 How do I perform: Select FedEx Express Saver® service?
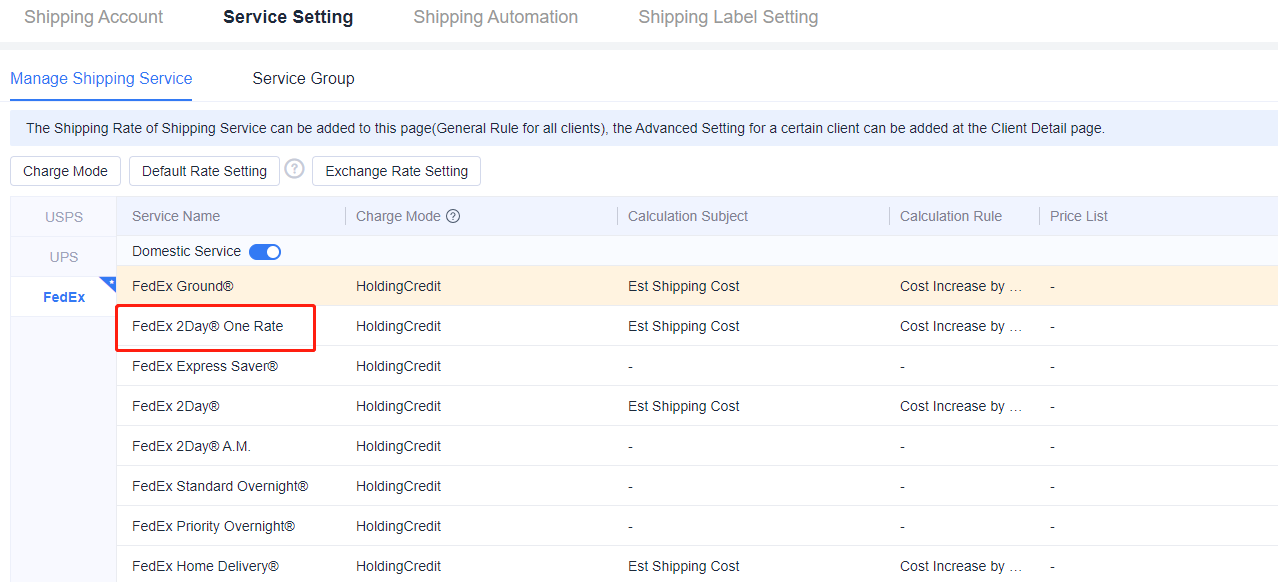tap(205, 366)
